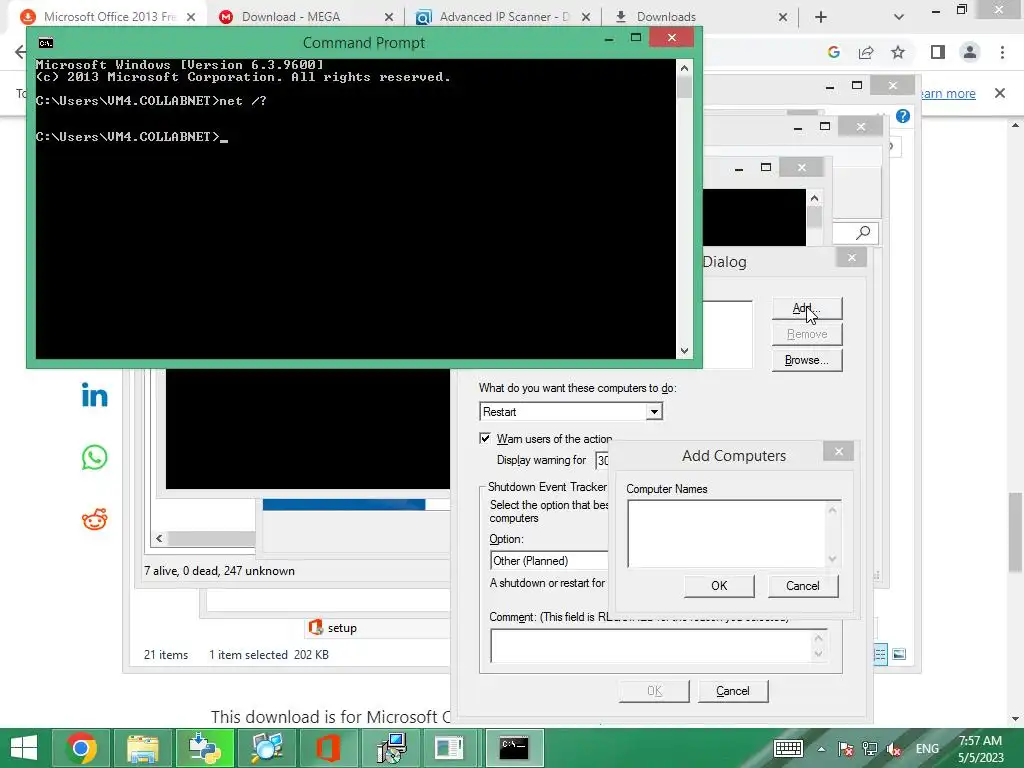Click IP Scanner horizontal scroll left arrow
This screenshot has height=768, width=1024.
click(x=159, y=539)
